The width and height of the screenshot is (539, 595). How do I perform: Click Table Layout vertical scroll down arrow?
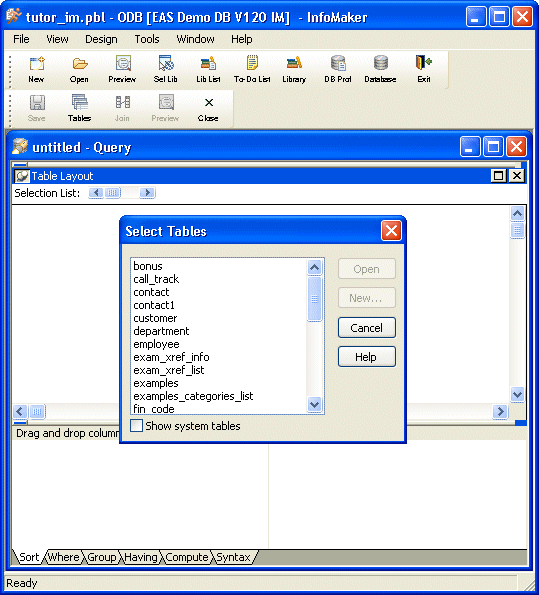click(517, 394)
